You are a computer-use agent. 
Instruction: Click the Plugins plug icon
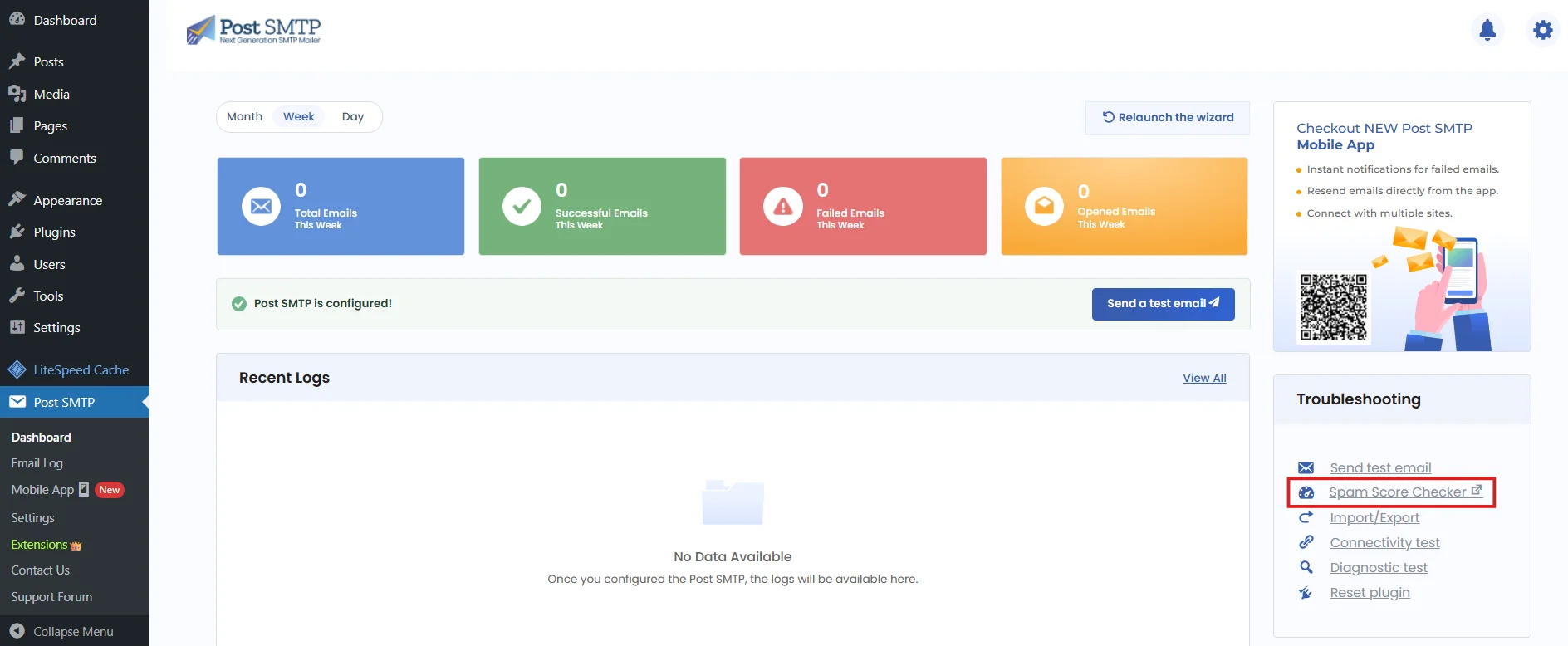coord(17,232)
